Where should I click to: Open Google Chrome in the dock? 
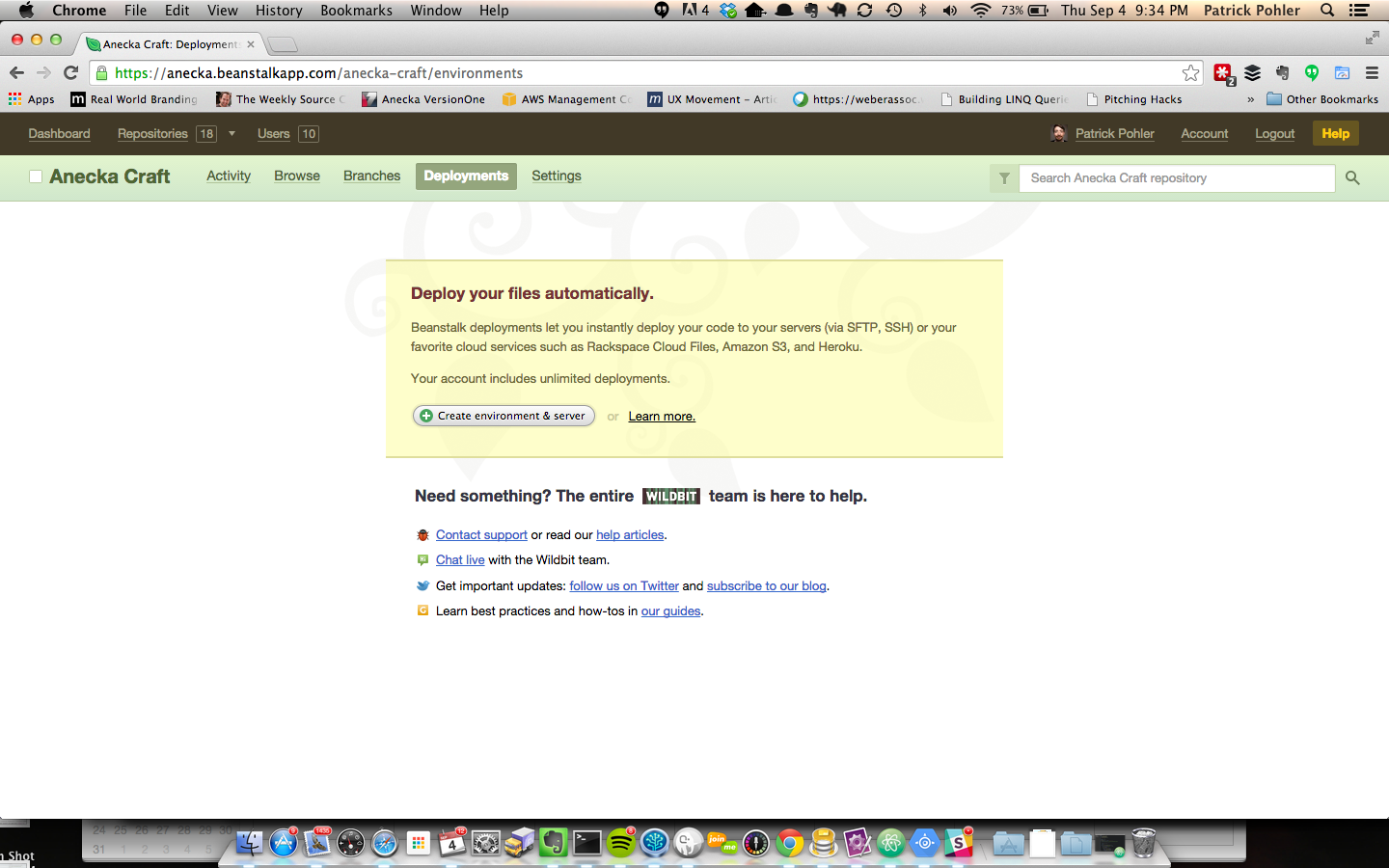790,843
